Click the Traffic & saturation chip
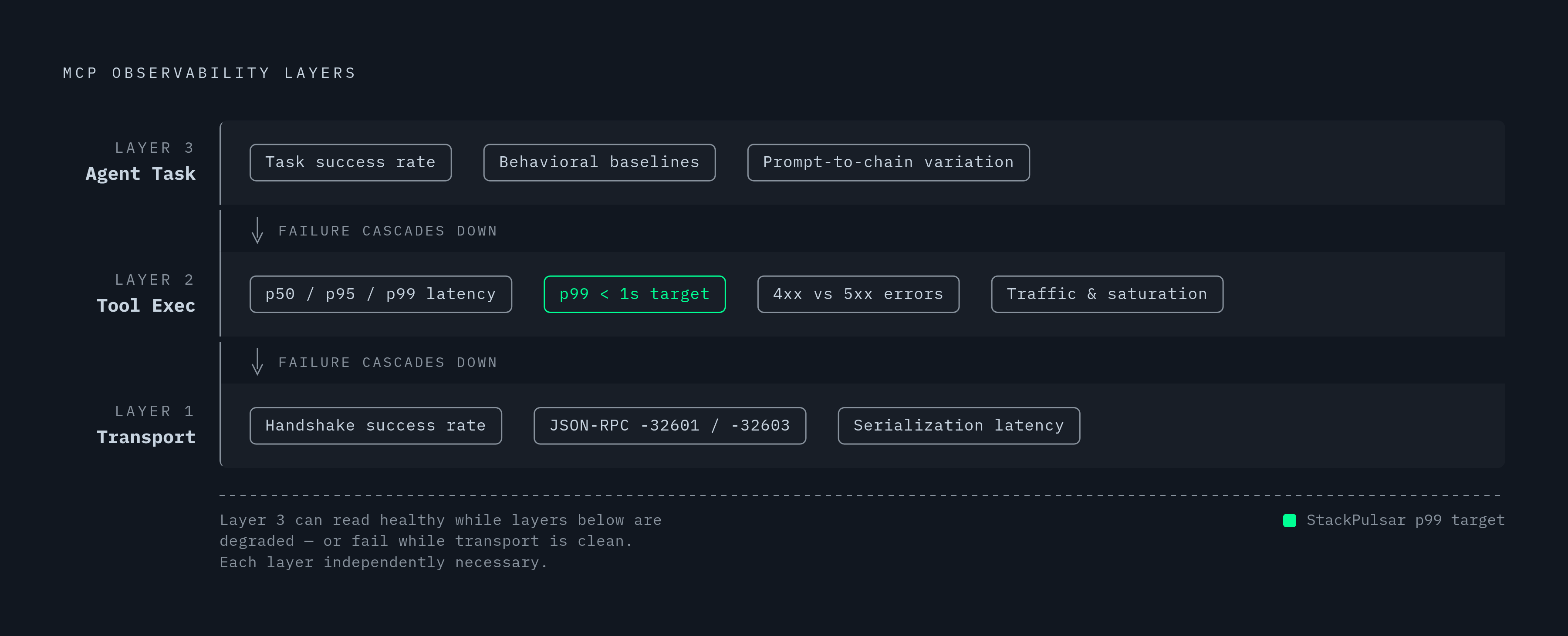 coord(1107,294)
